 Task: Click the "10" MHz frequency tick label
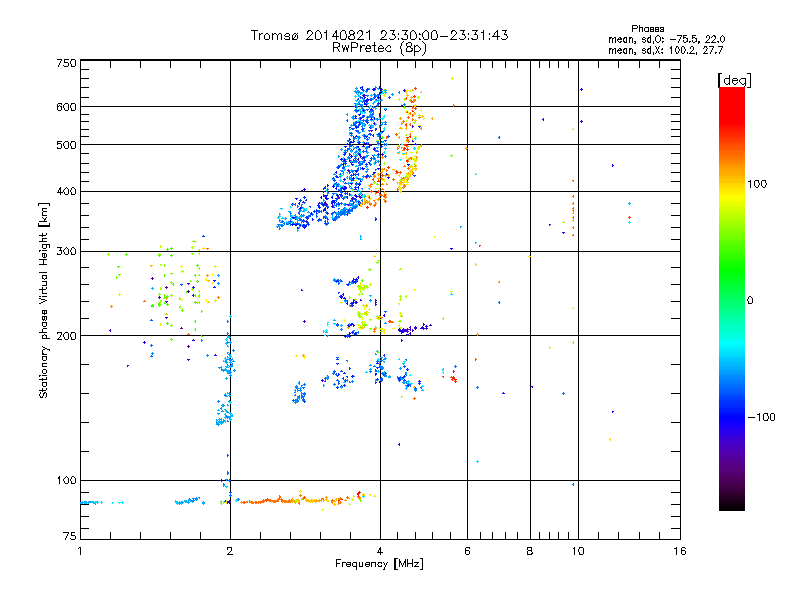[x=578, y=551]
